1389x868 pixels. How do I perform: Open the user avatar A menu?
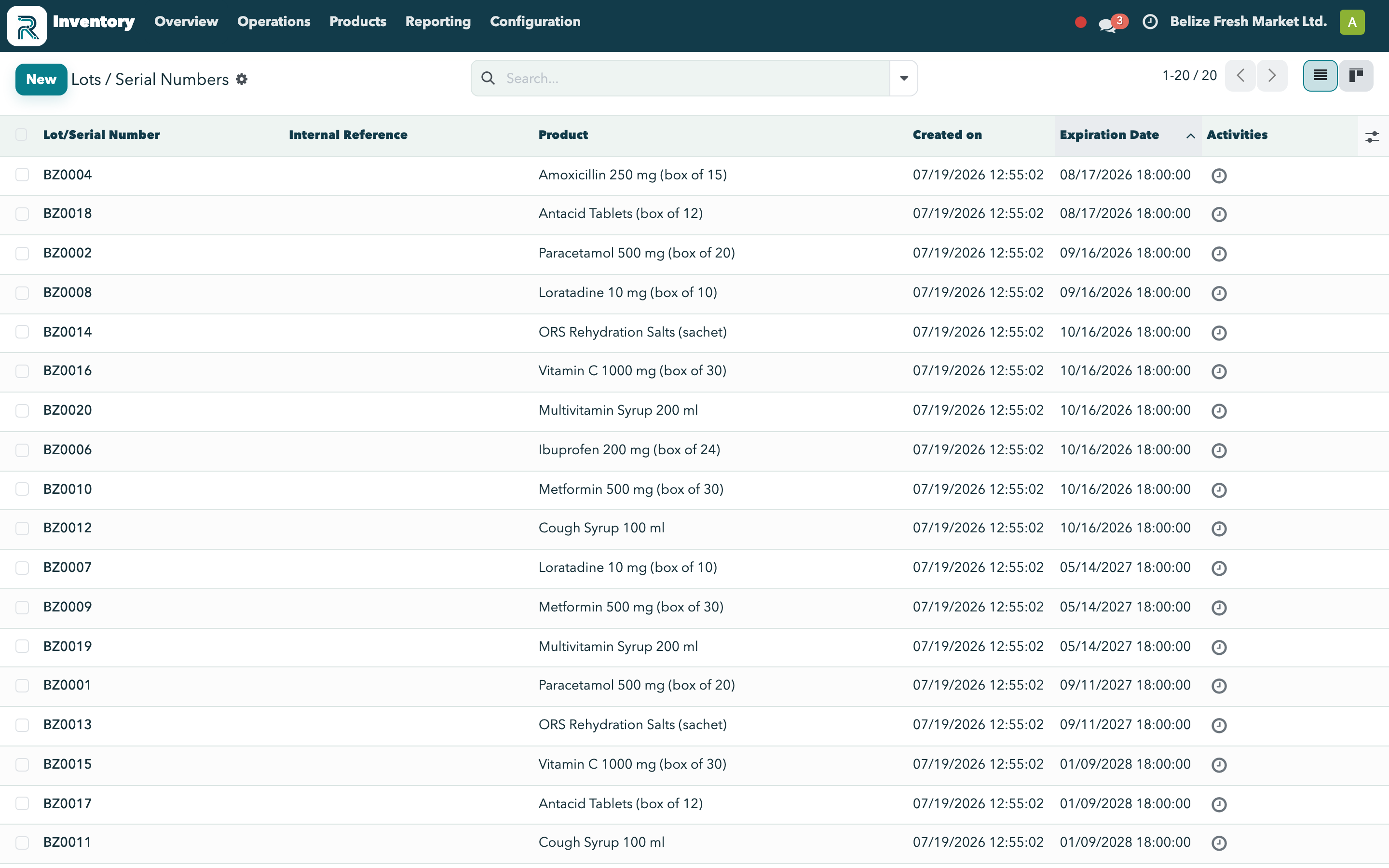(x=1352, y=22)
